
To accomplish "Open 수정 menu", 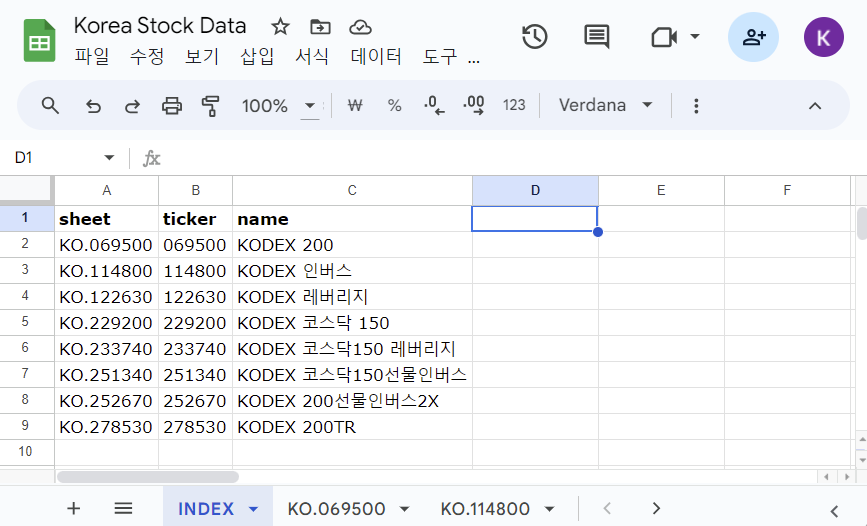I will [x=147, y=56].
